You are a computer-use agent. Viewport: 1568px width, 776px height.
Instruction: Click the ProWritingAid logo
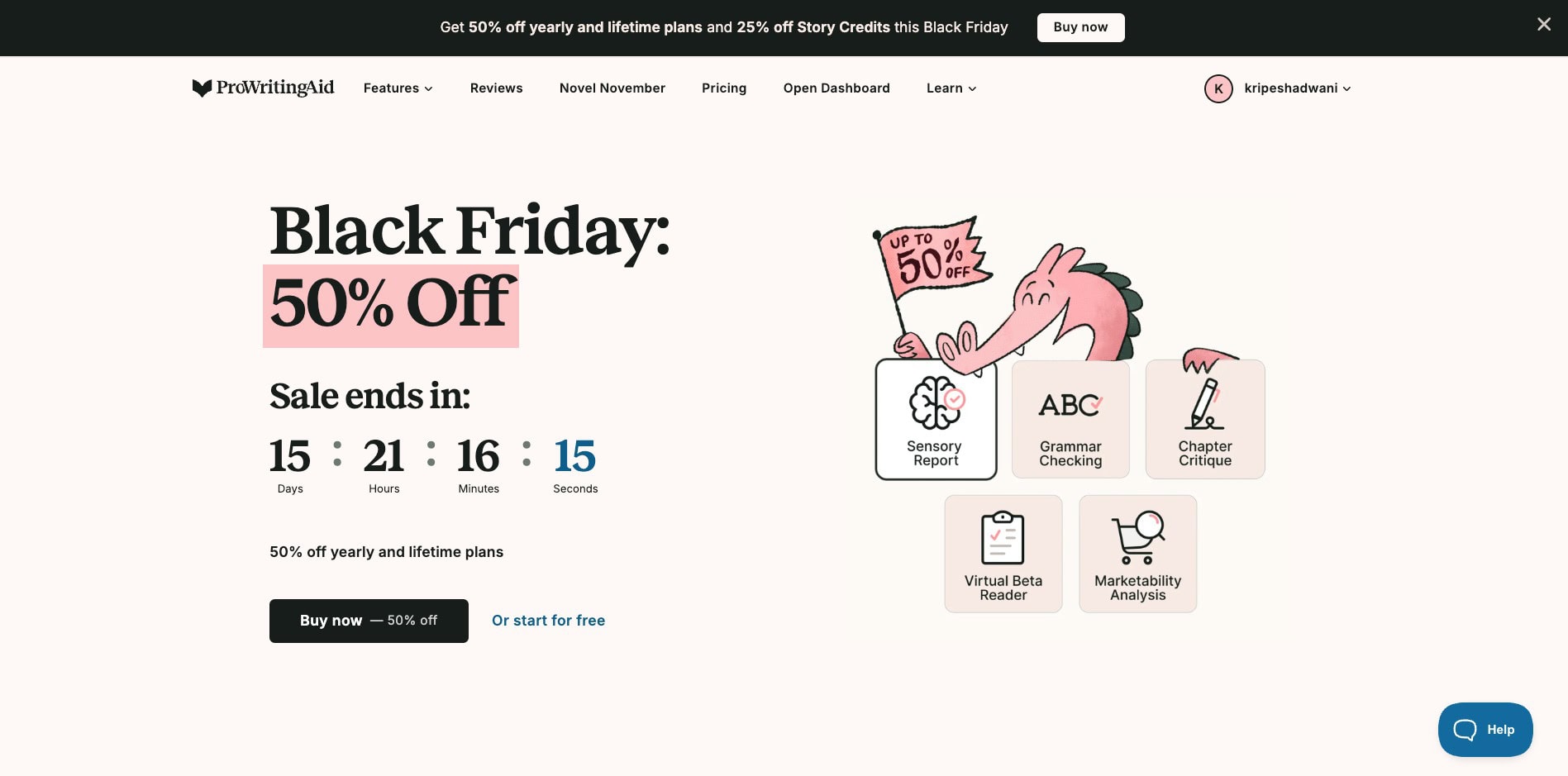(263, 88)
